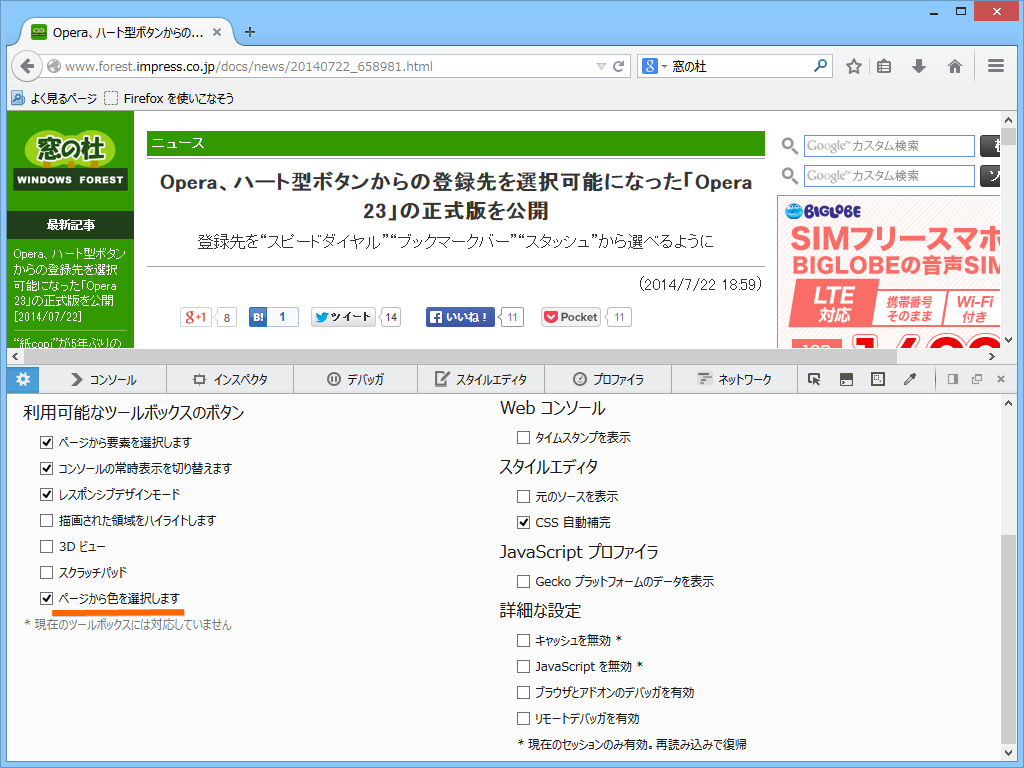Viewport: 1024px width, 768px height.
Task: Uncheck the CSS 自動補完 option
Action: 523,521
